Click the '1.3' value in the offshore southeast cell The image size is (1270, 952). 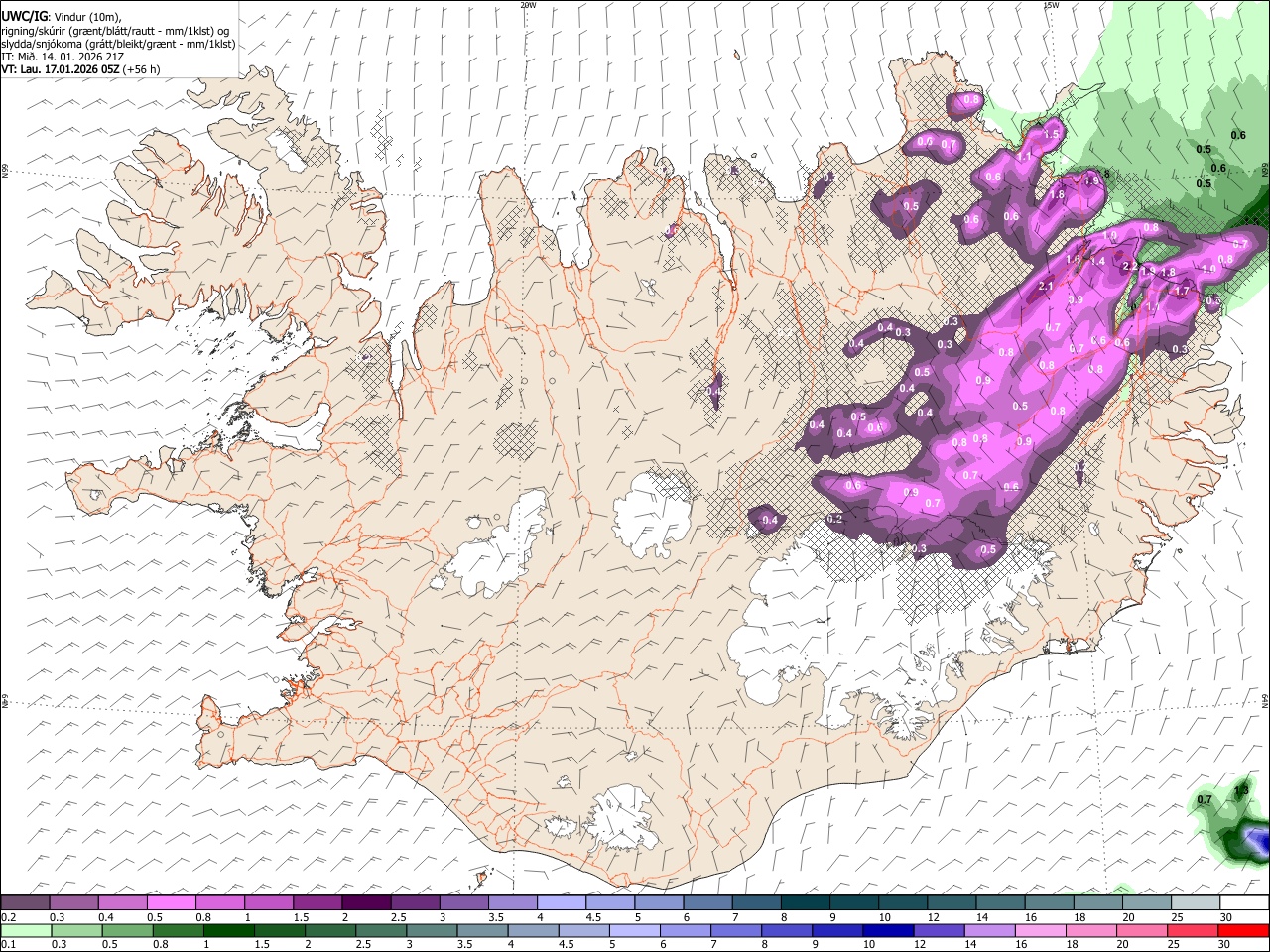pos(1240,790)
